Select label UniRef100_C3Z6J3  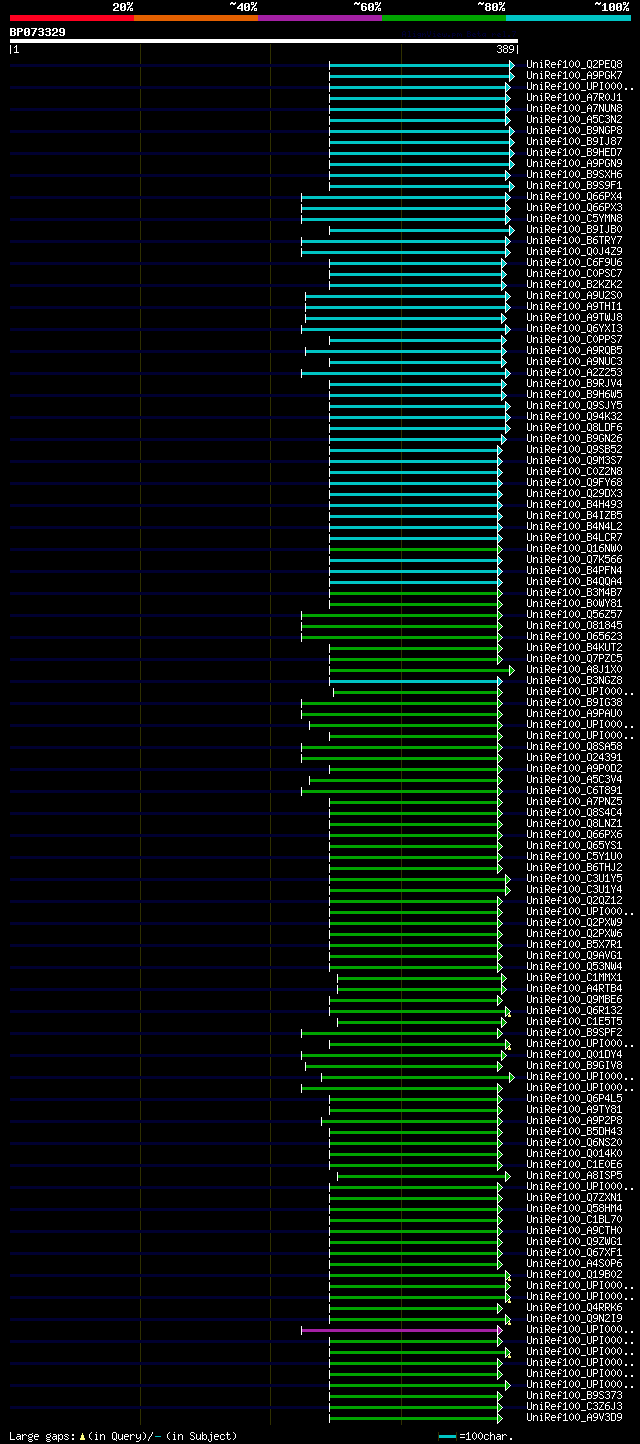coord(574,1406)
